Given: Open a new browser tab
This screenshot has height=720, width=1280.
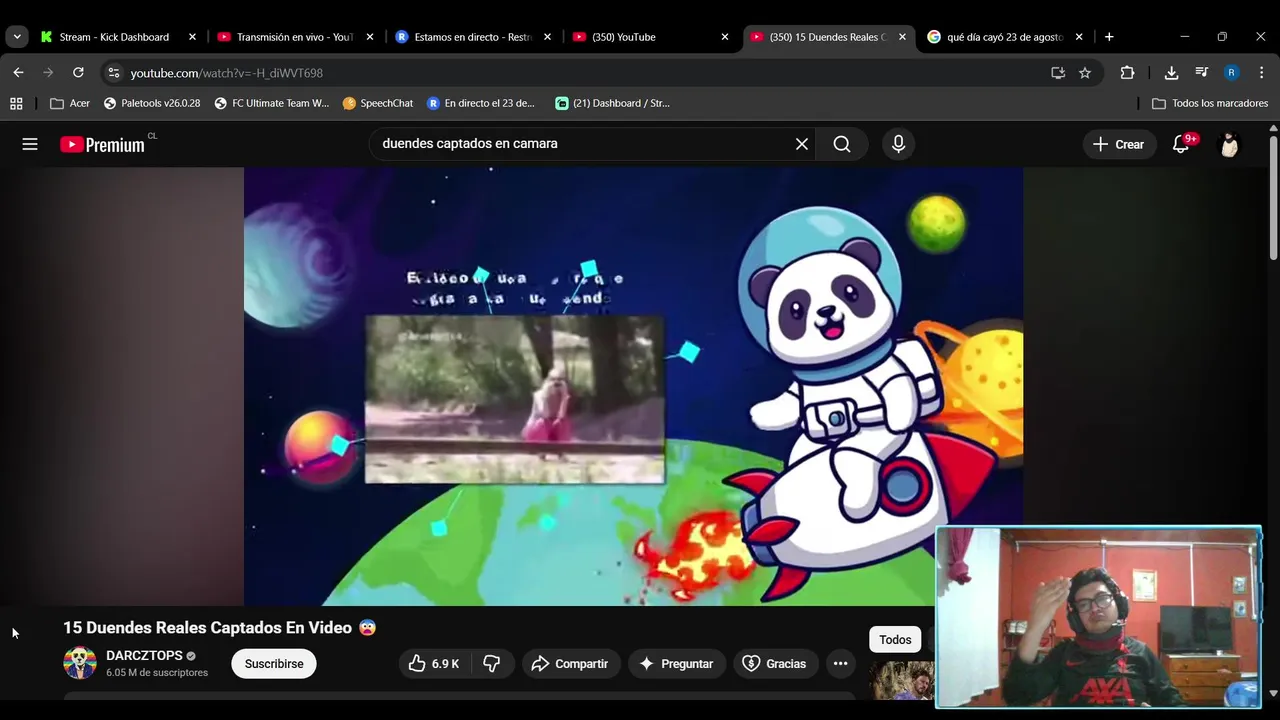Looking at the screenshot, I should coord(1109,37).
